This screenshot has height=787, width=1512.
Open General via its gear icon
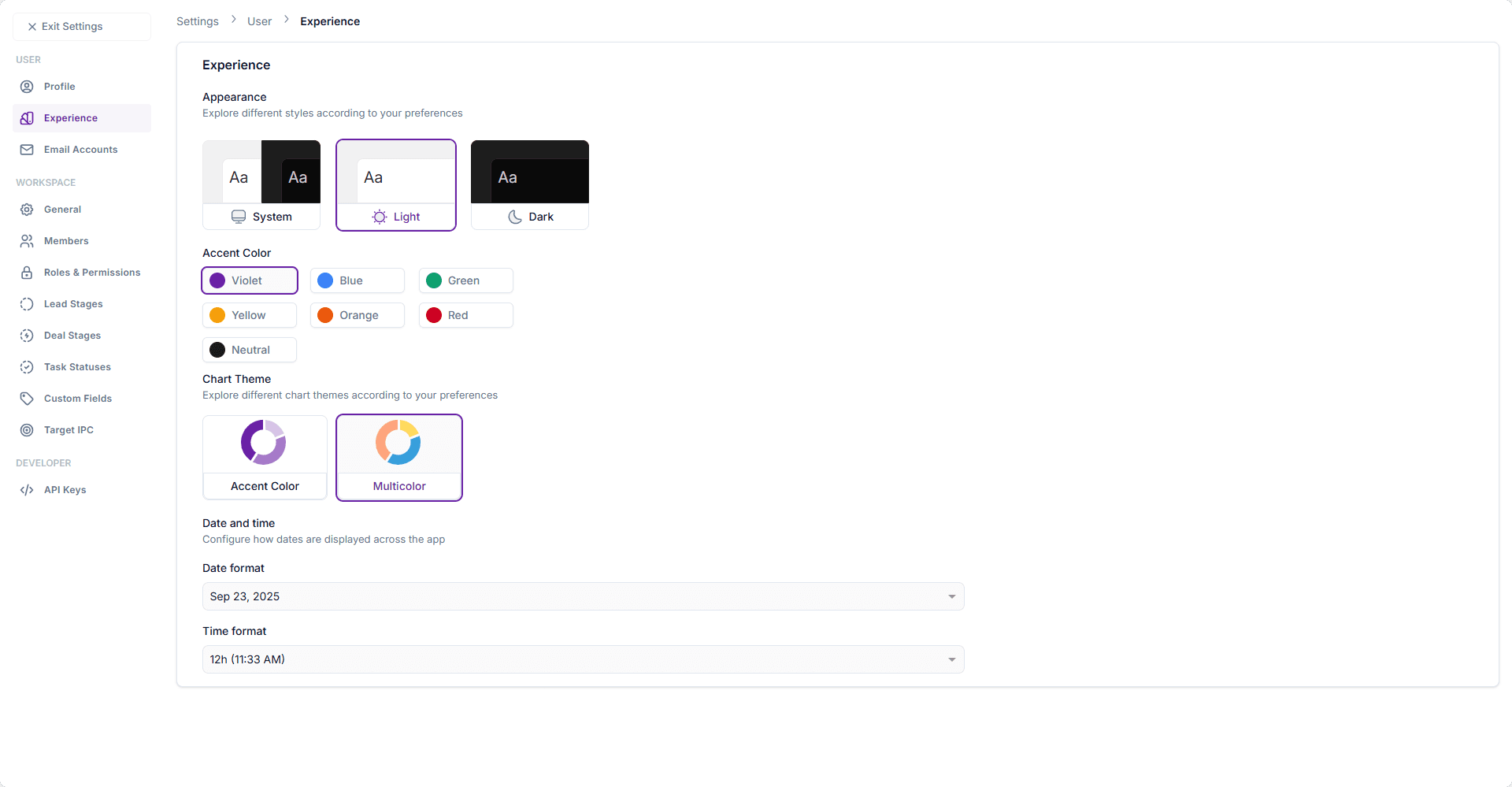(27, 210)
